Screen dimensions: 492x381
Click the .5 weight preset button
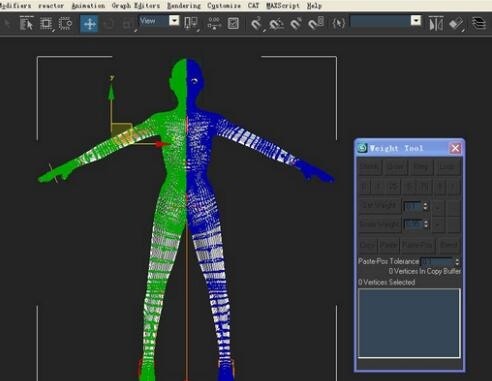click(409, 187)
